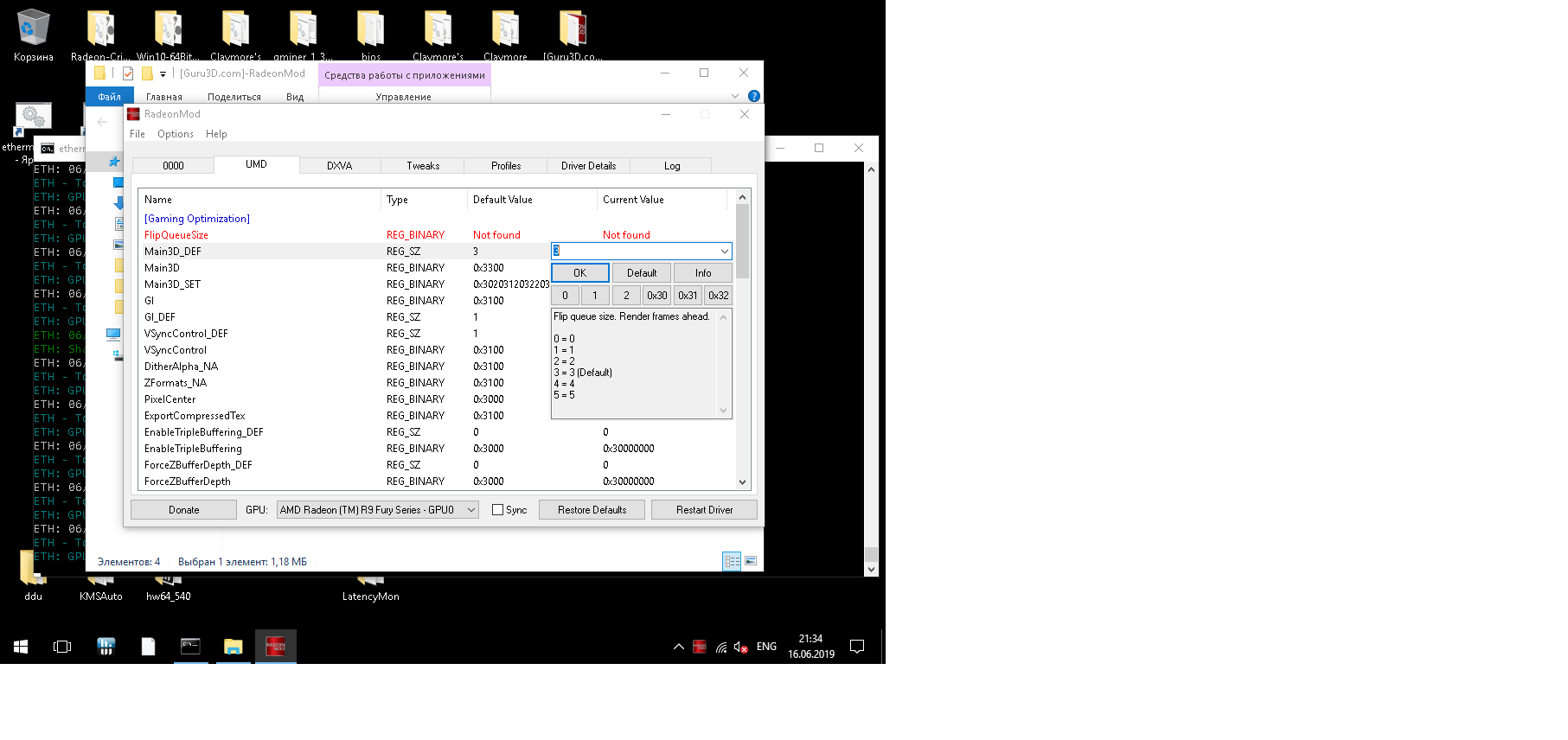The image size is (1568, 740).
Task: Show hidden system tray icons
Action: 679,647
